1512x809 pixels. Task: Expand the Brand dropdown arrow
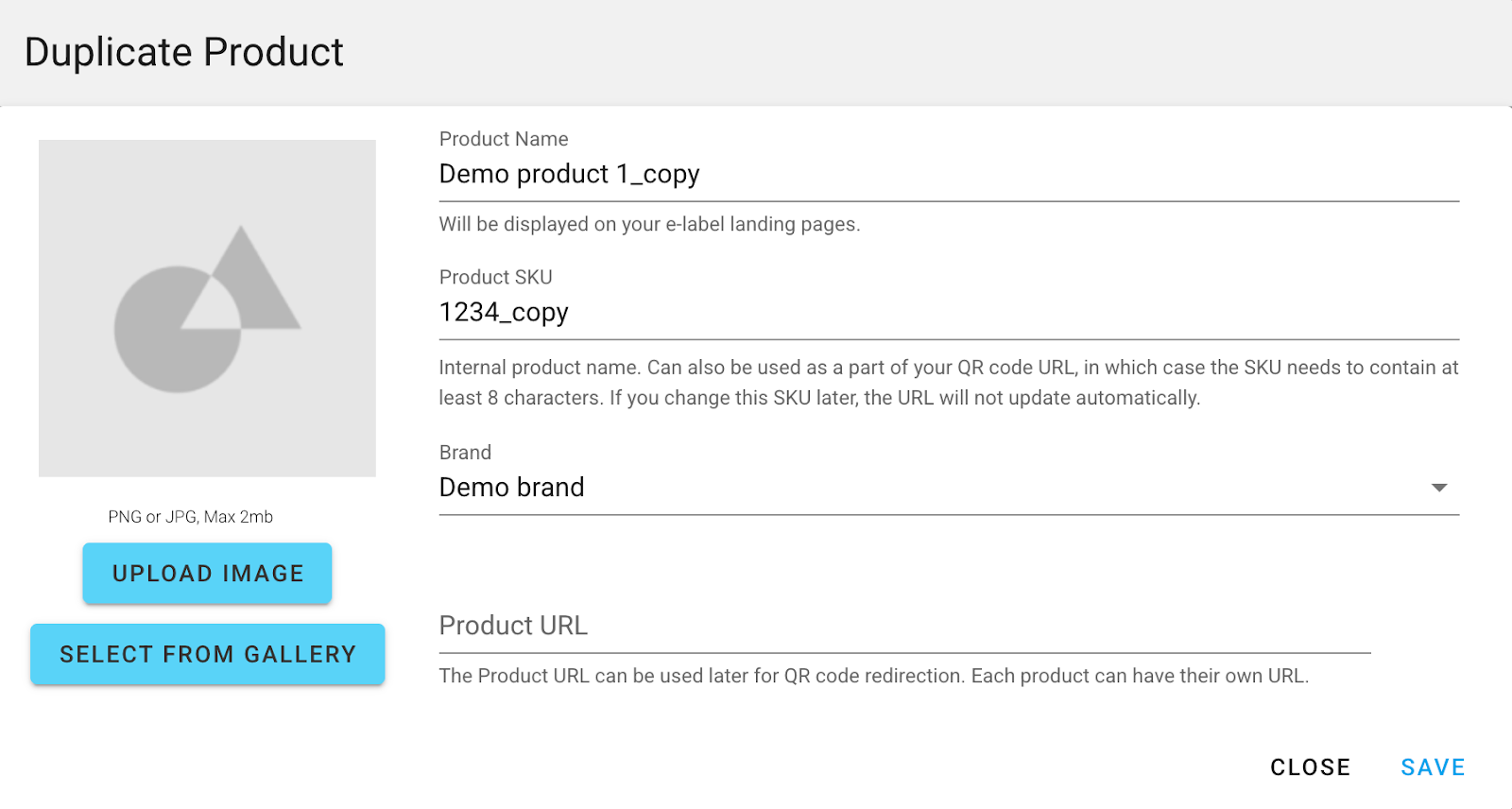[x=1438, y=488]
